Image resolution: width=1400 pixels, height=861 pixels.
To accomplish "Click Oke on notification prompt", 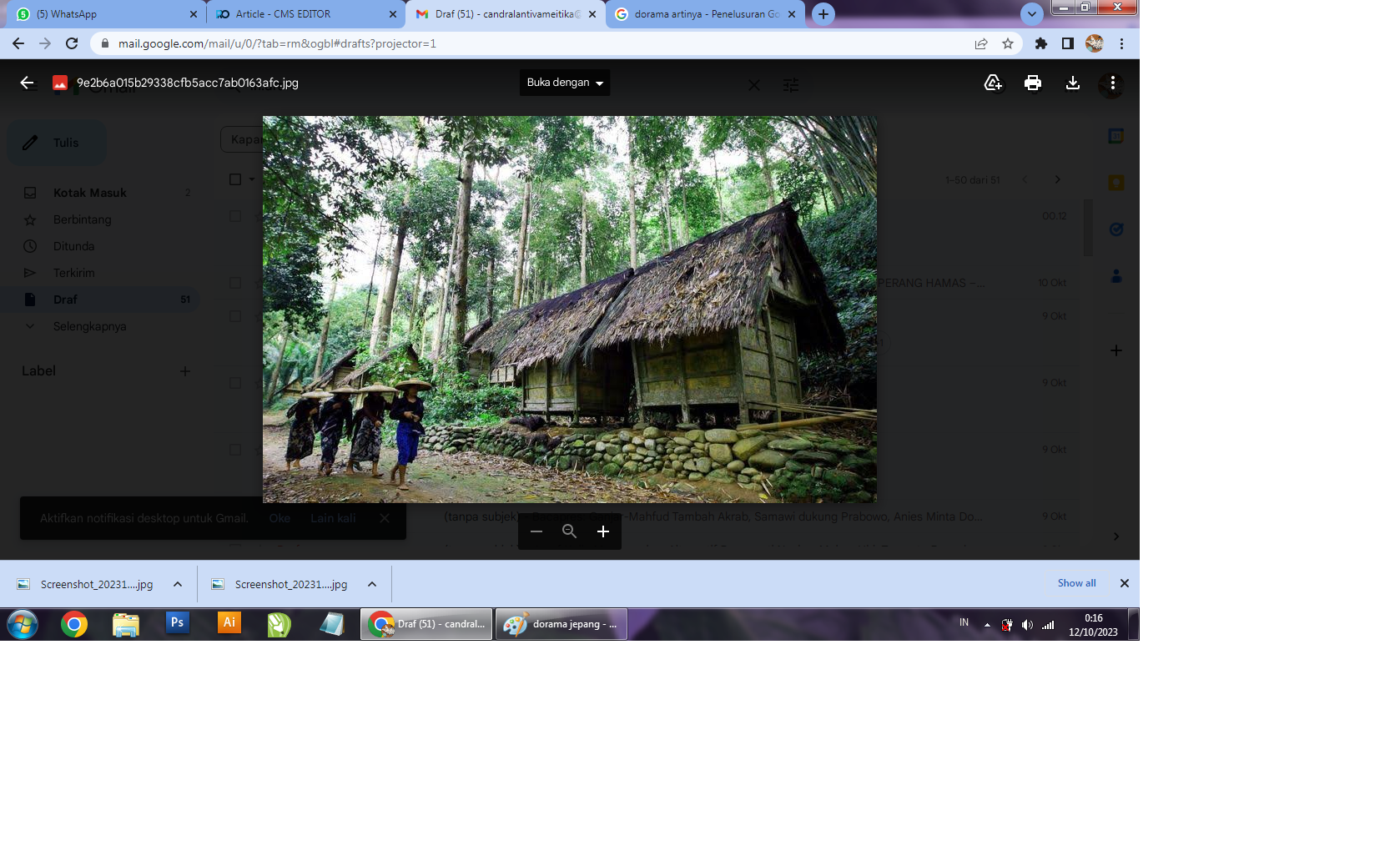I will [x=279, y=518].
